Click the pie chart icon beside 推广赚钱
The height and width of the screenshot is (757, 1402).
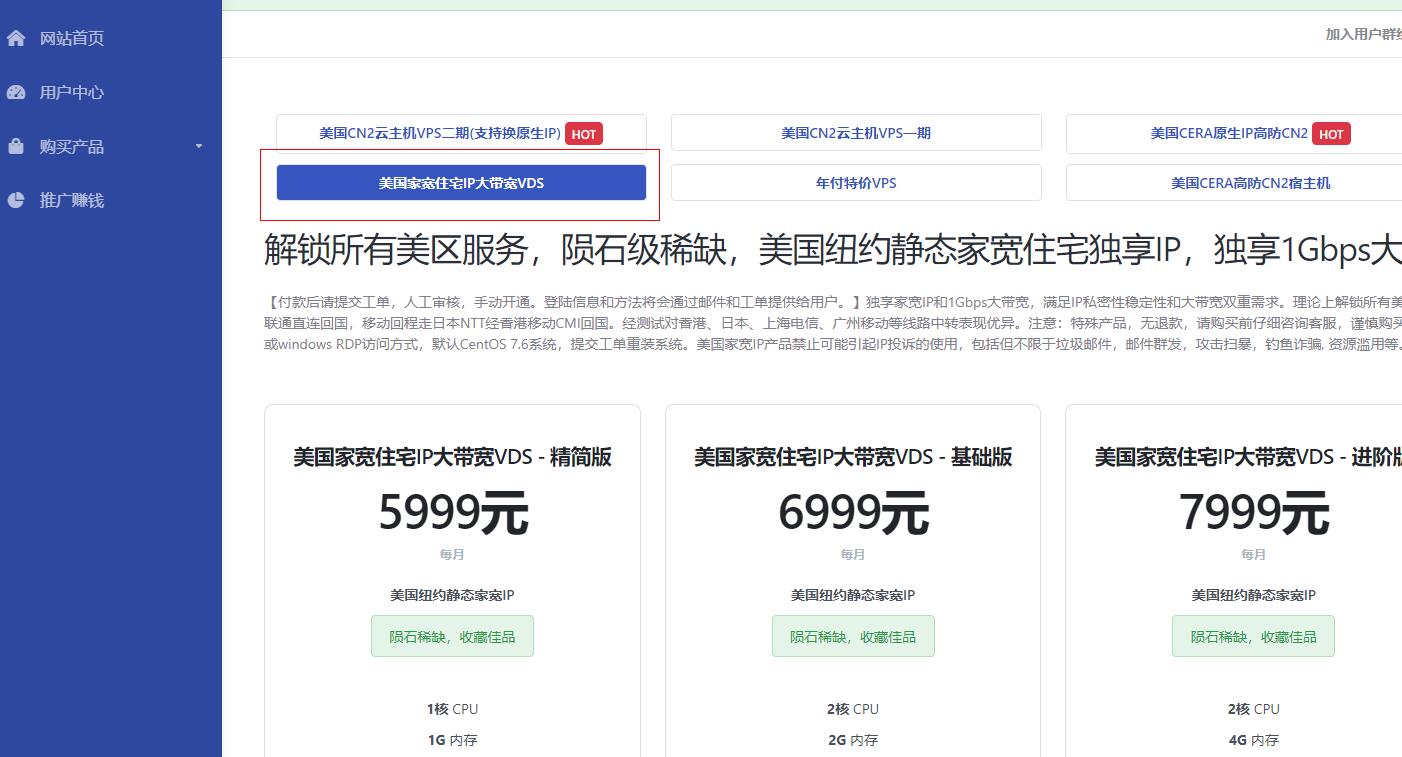[16, 200]
